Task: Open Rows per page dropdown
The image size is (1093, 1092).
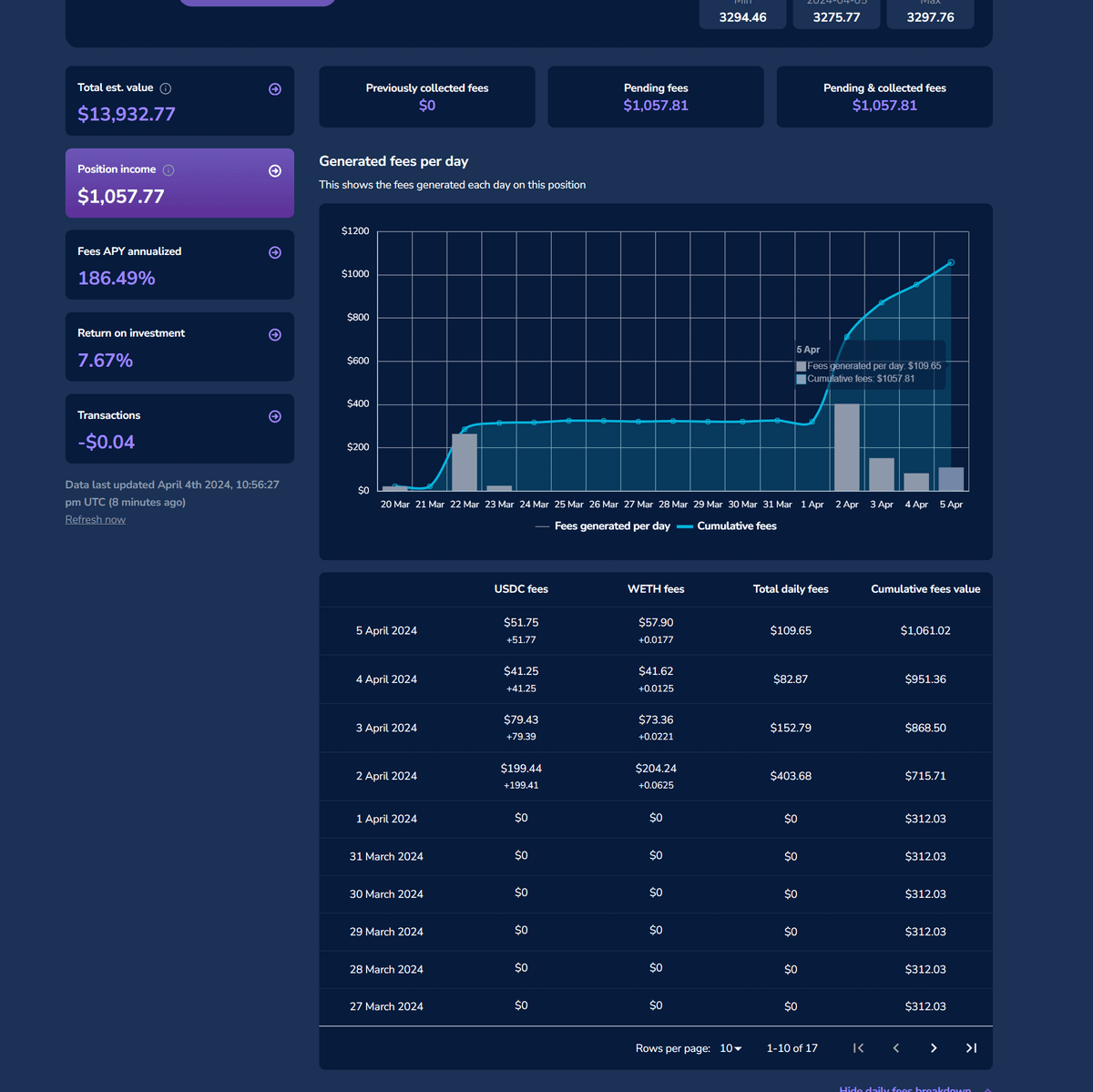Action: tap(730, 1048)
